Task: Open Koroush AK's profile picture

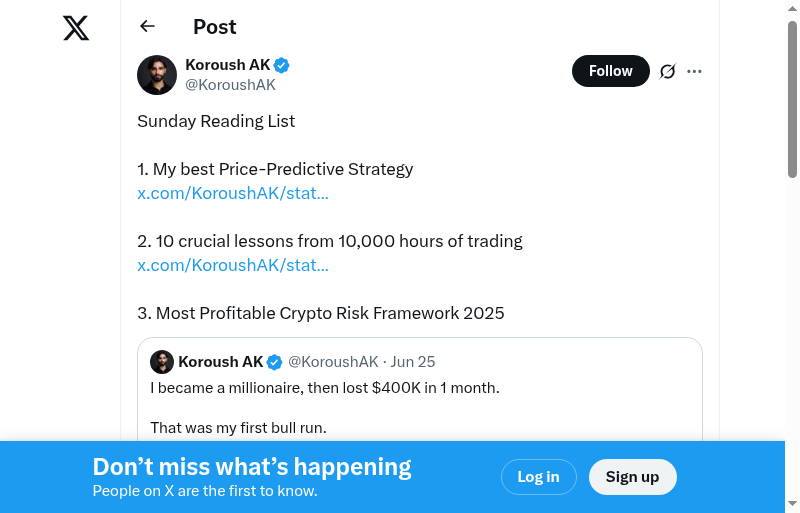Action: click(x=157, y=75)
